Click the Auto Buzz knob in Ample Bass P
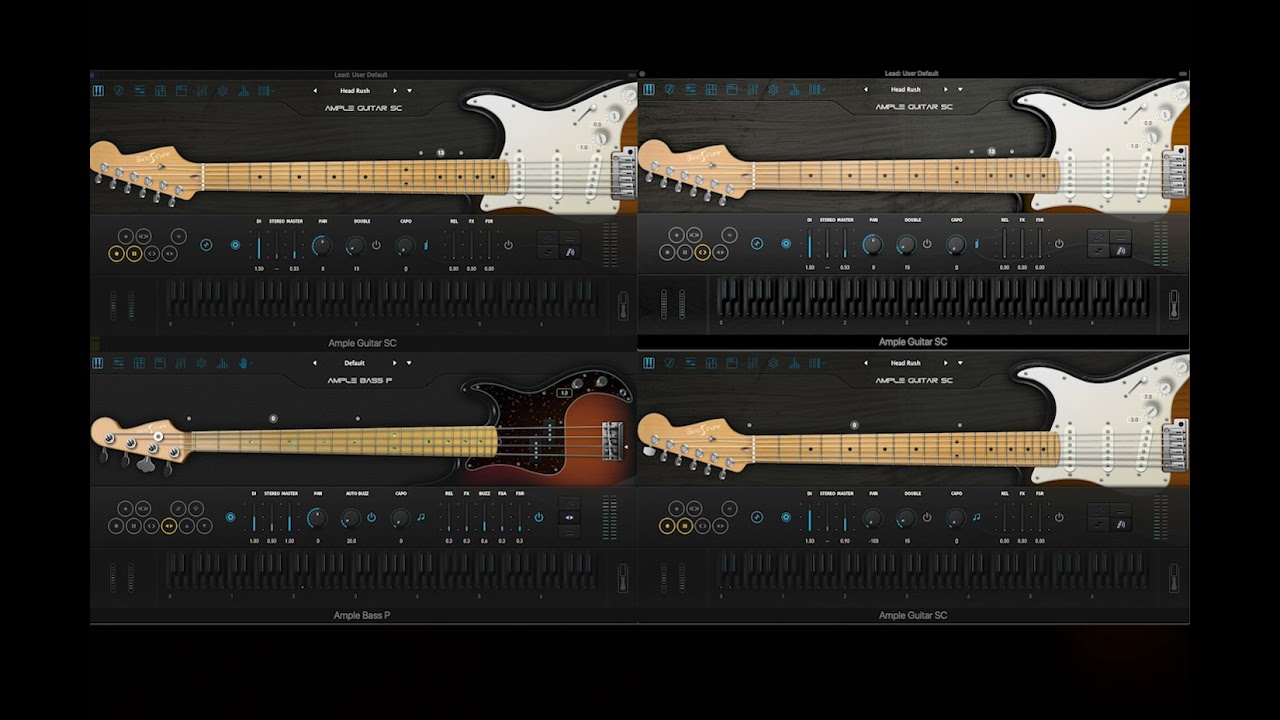Image resolution: width=1280 pixels, height=720 pixels. point(351,518)
